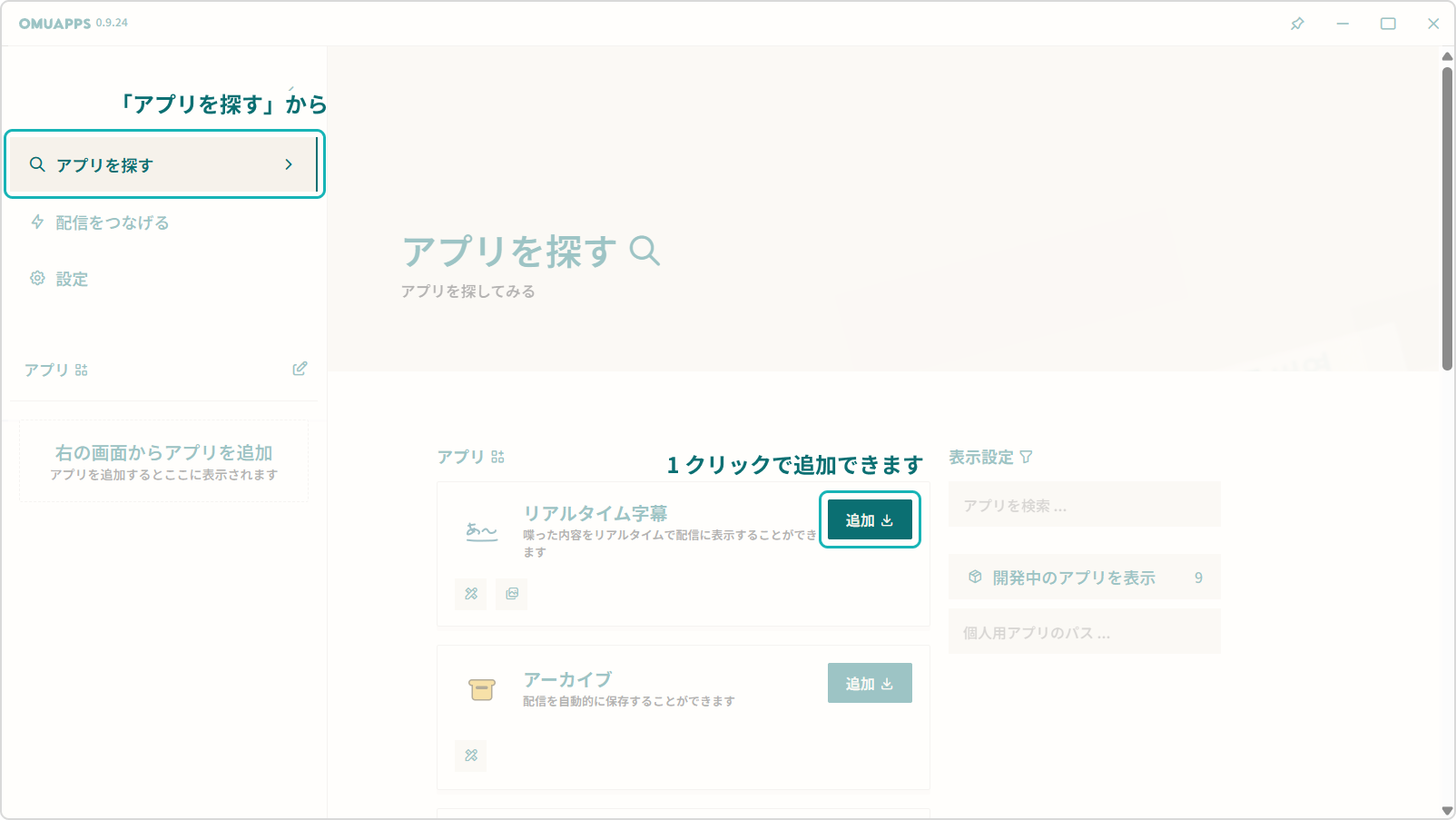Expand アプリを探す using its chevron arrow
The height and width of the screenshot is (820, 1456).
click(x=289, y=164)
